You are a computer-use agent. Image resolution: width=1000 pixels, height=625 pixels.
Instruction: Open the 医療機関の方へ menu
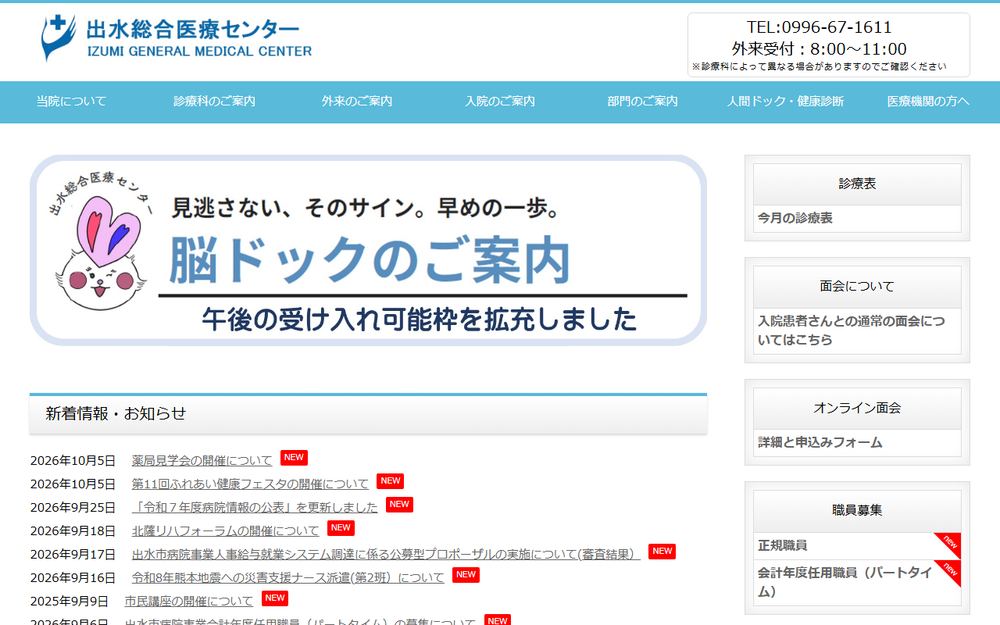[929, 101]
